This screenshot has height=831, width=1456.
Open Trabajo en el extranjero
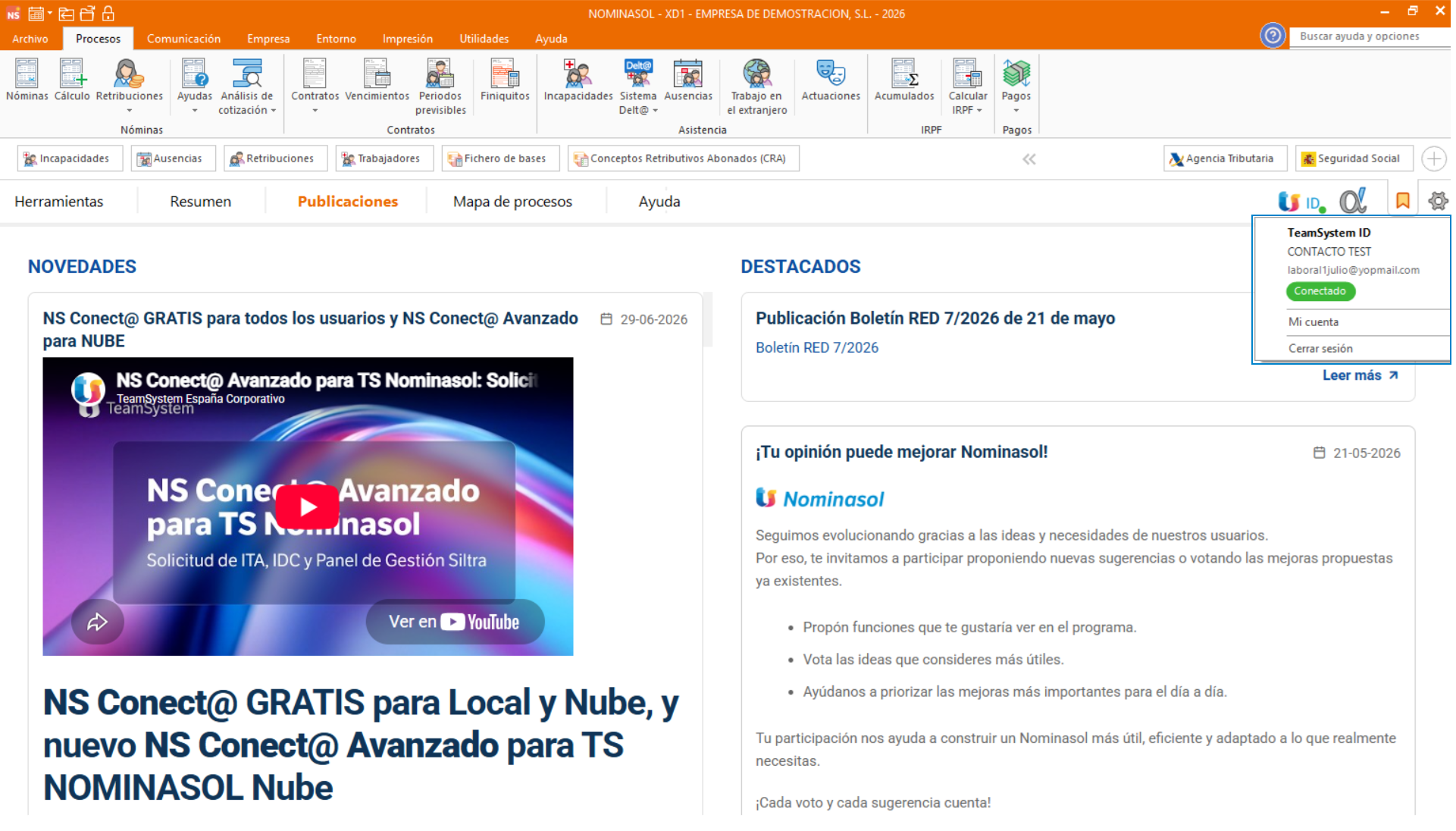(756, 86)
